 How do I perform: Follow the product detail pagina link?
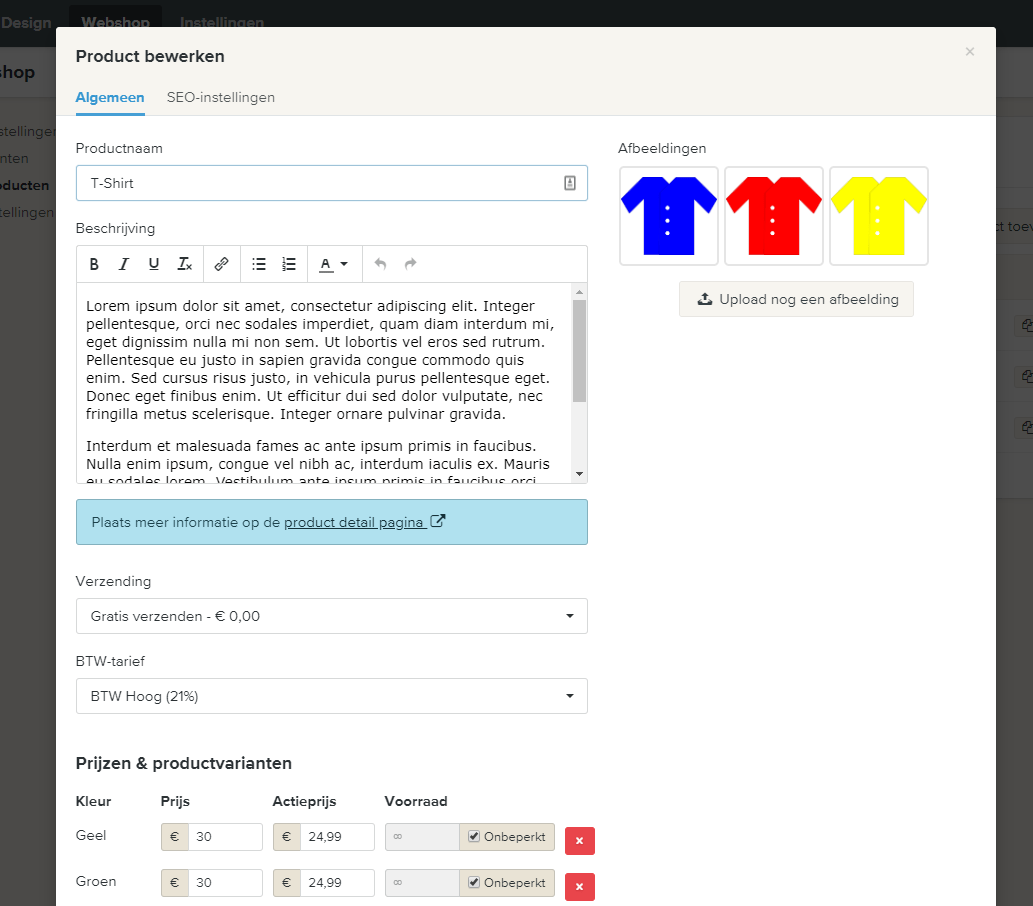(354, 523)
